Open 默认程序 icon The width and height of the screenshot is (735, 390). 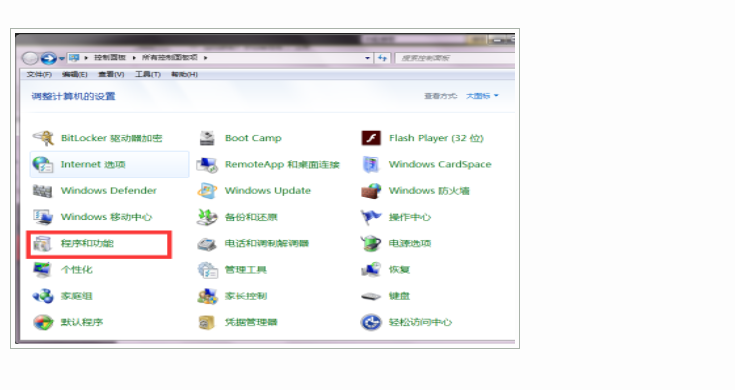43,322
